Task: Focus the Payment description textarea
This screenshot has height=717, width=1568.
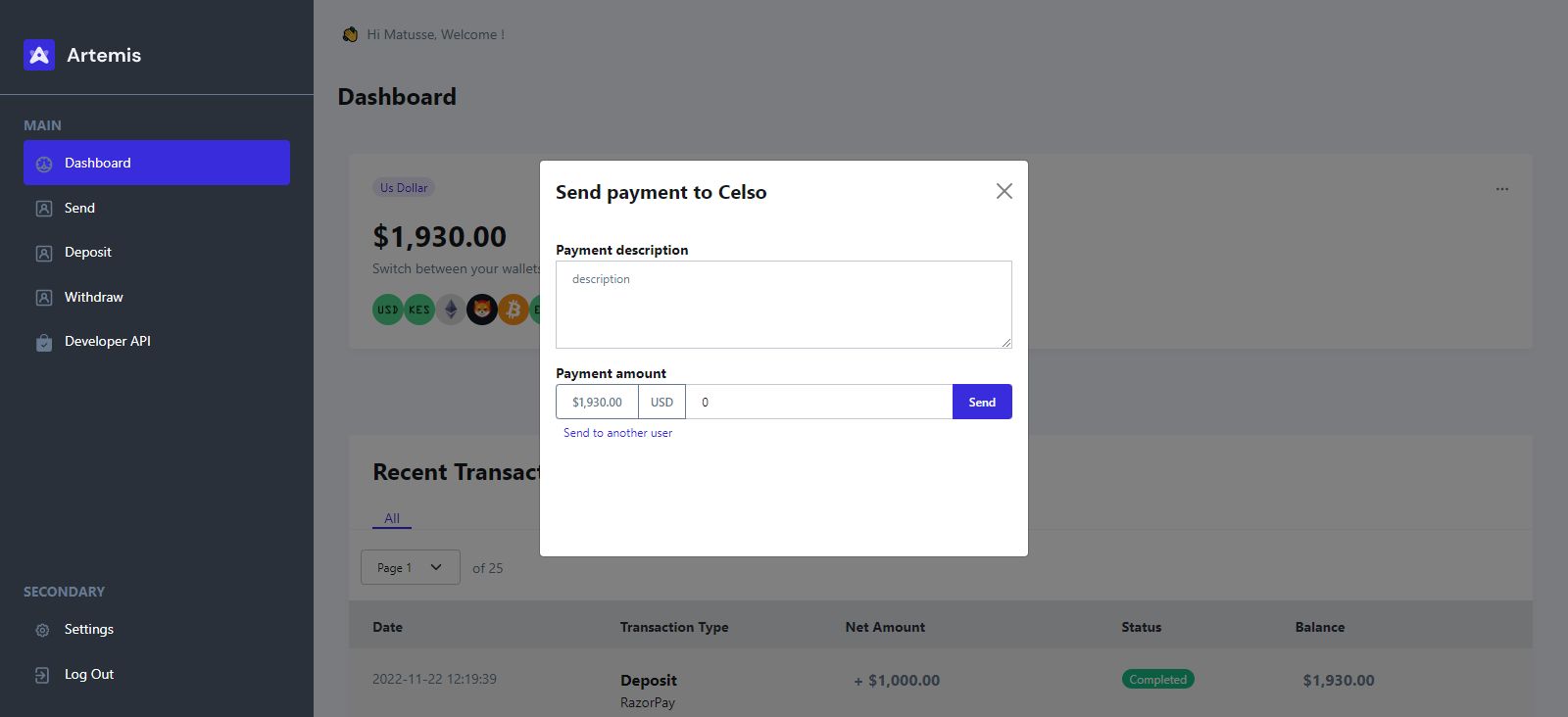Action: pyautogui.click(x=783, y=305)
